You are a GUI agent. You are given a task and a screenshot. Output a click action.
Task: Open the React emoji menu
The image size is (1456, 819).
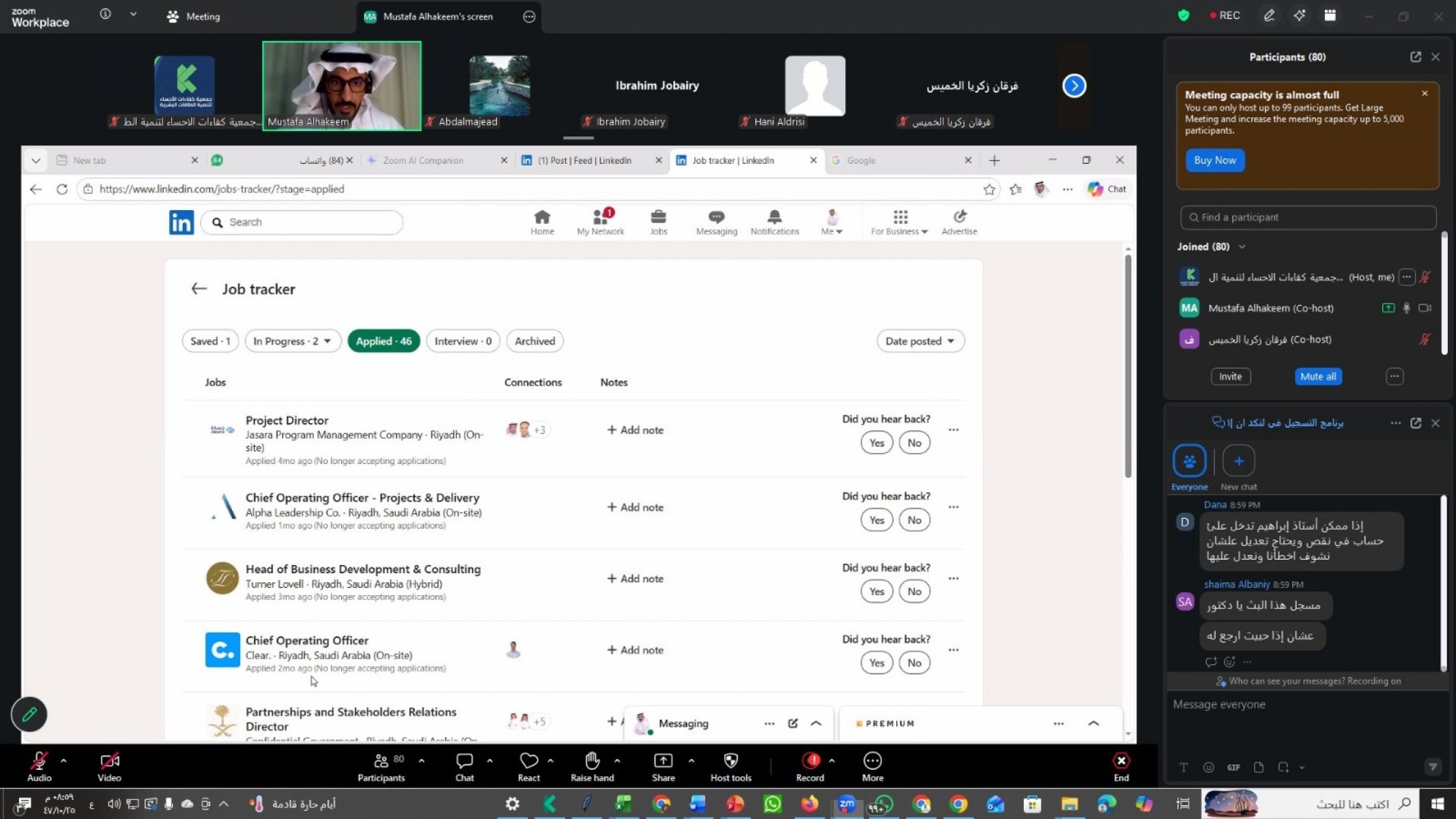pos(528,761)
